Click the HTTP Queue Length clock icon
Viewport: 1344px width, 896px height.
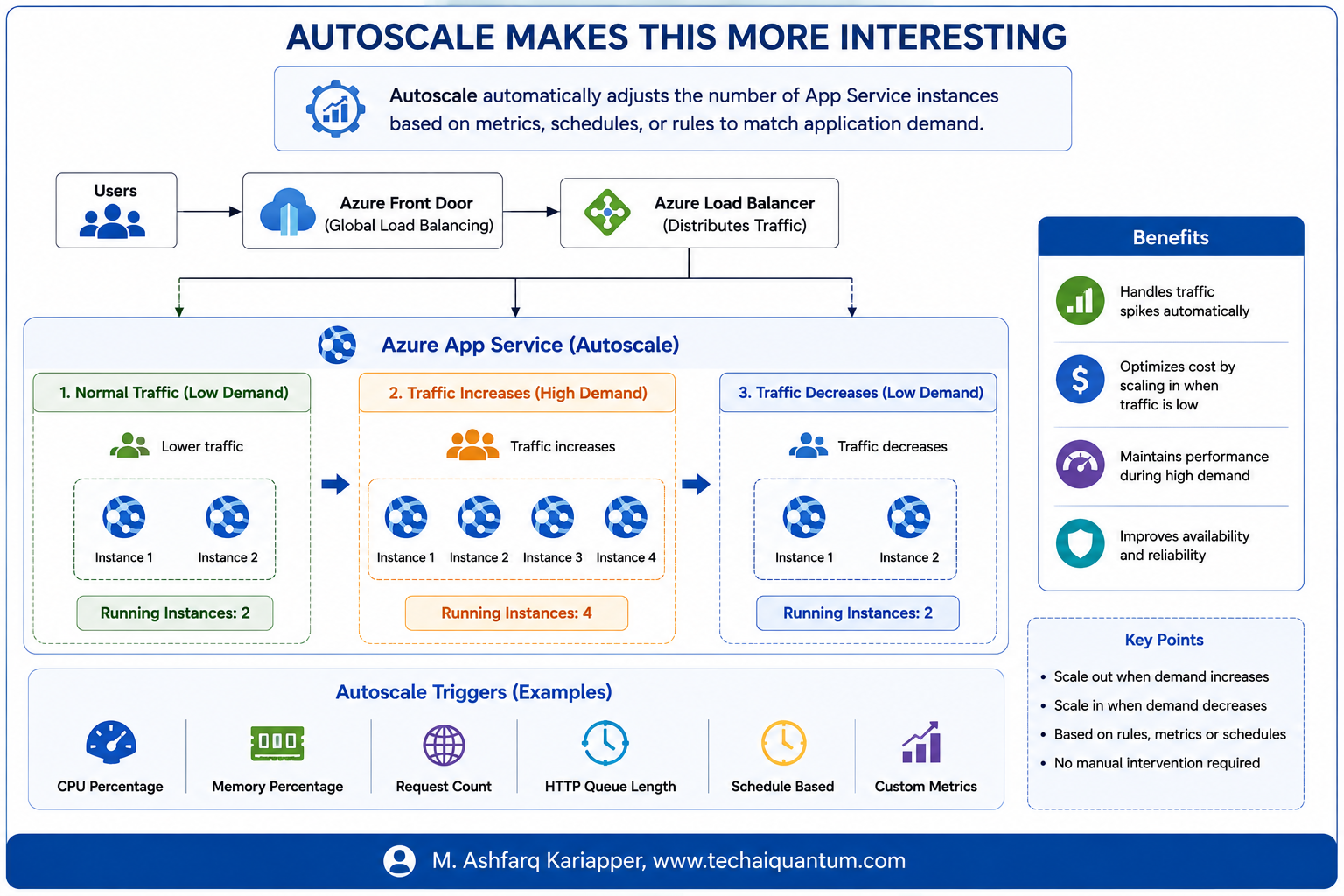click(x=605, y=743)
